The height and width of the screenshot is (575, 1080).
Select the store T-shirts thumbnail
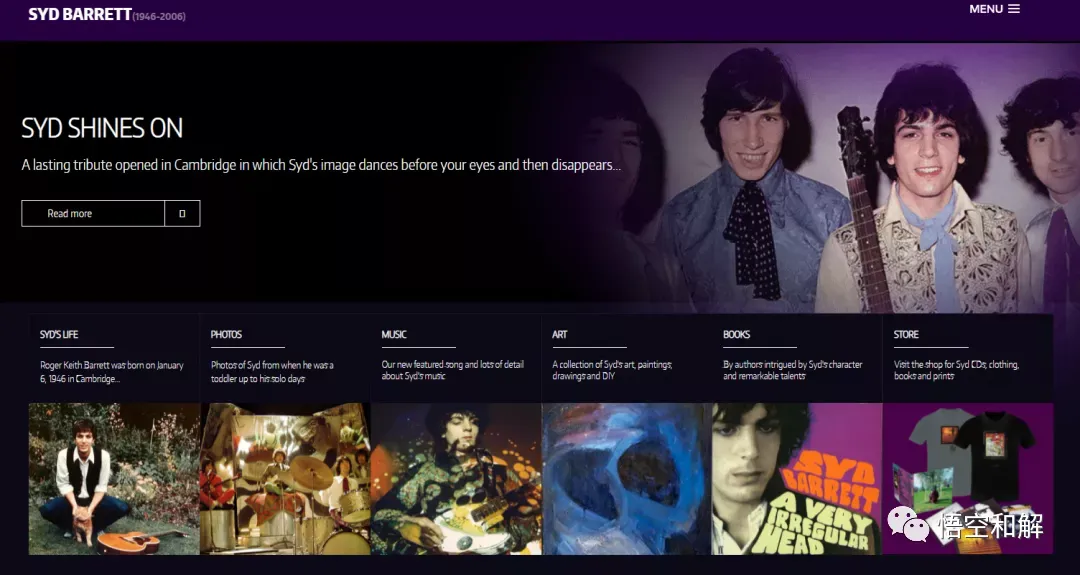[968, 479]
